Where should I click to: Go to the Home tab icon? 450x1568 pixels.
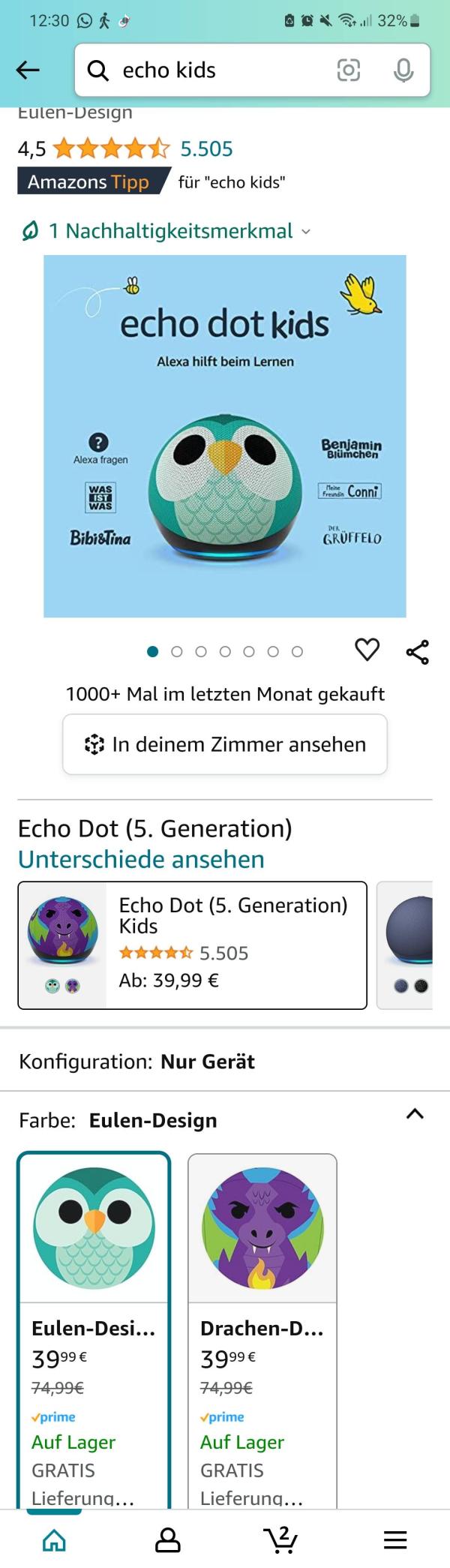point(54,1539)
